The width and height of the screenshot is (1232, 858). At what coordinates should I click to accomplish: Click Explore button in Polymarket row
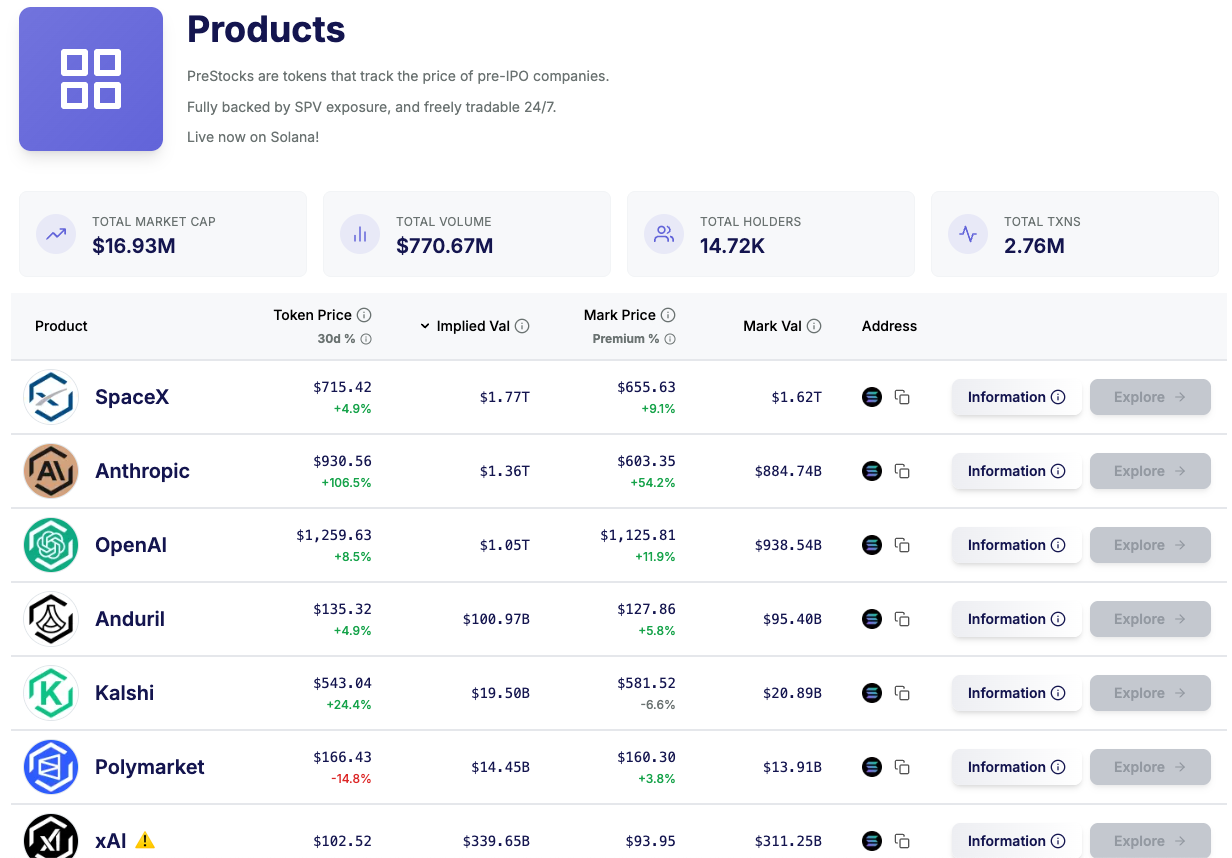[x=1150, y=767]
